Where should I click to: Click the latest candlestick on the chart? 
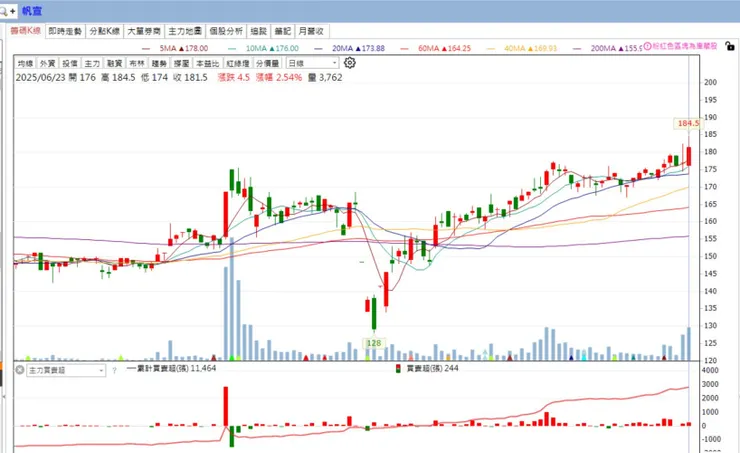[689, 155]
